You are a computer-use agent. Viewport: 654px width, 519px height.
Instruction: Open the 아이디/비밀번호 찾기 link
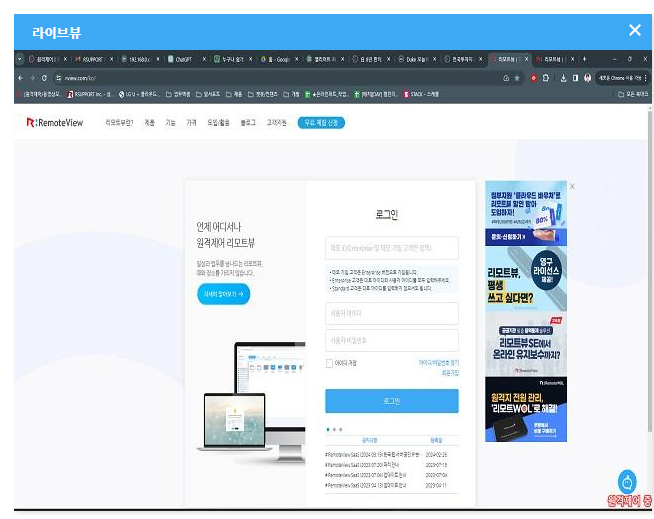point(438,363)
